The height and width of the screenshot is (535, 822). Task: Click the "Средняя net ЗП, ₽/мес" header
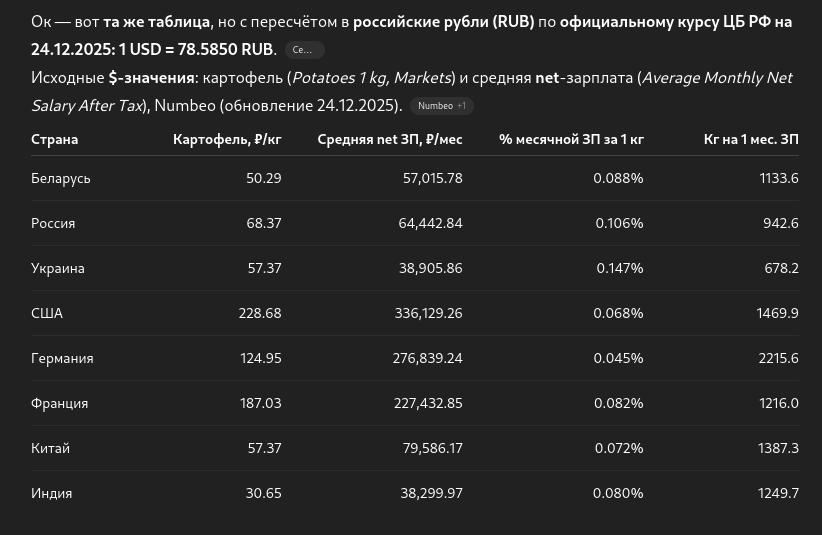pos(390,140)
